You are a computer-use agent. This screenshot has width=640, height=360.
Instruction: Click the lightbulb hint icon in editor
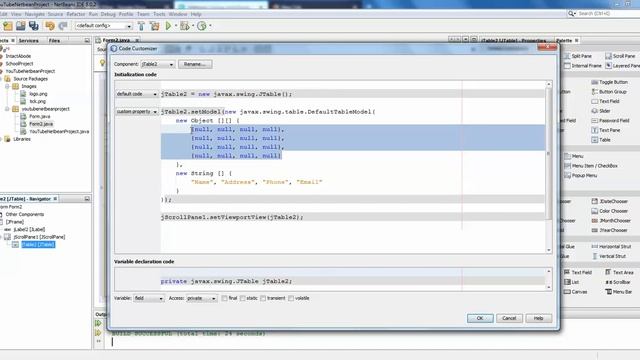[x=102, y=63]
